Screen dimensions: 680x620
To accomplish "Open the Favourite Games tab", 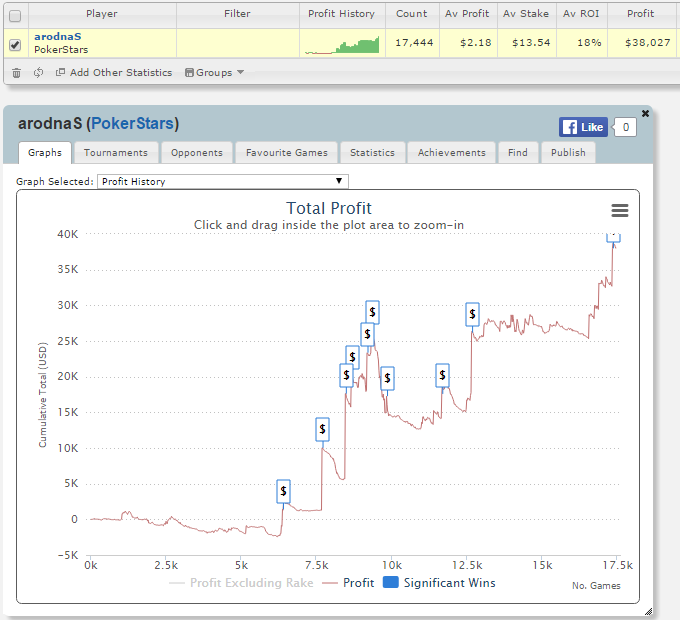I will pyautogui.click(x=287, y=153).
